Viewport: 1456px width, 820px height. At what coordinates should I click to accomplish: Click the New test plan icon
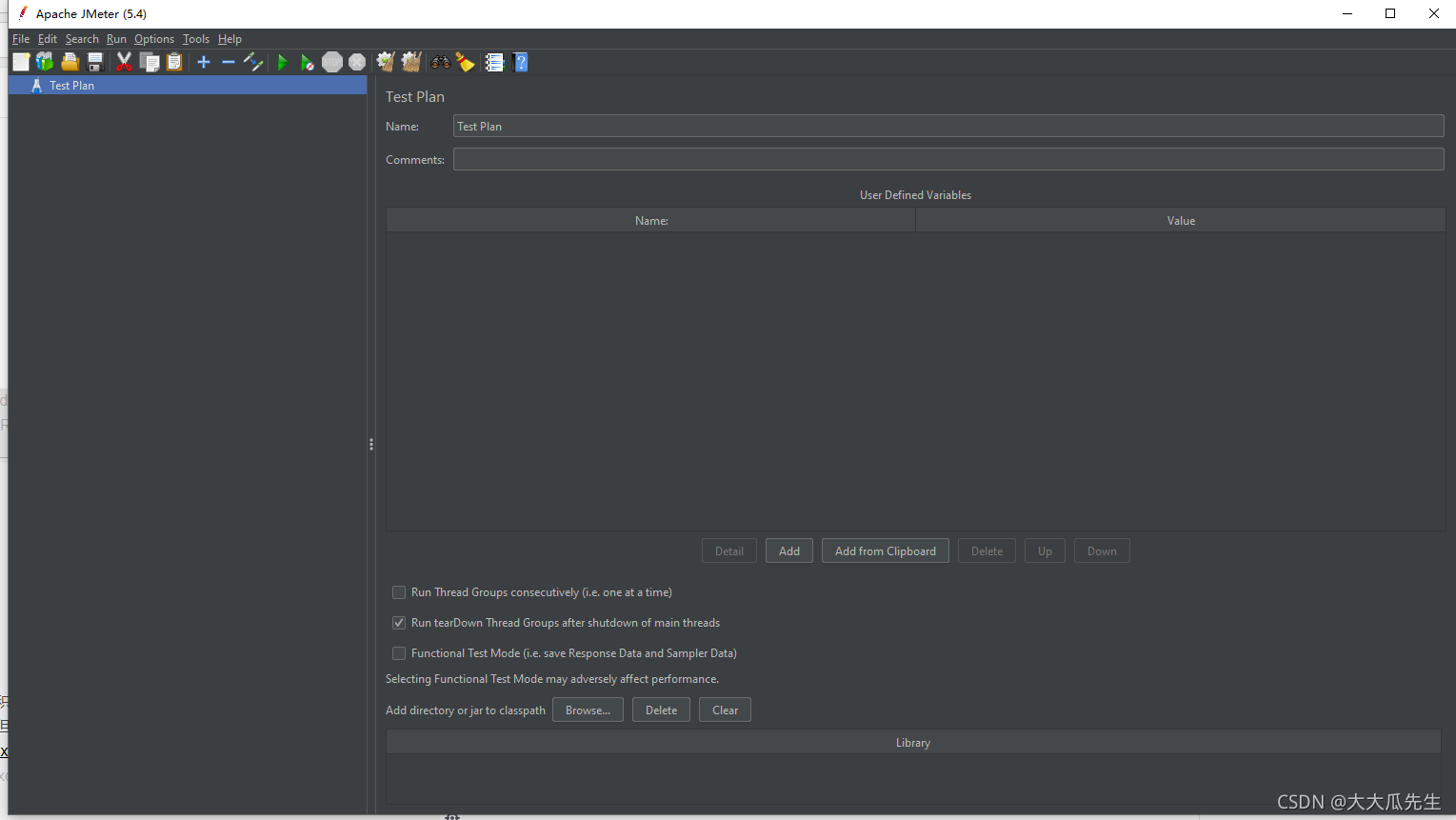(x=21, y=62)
